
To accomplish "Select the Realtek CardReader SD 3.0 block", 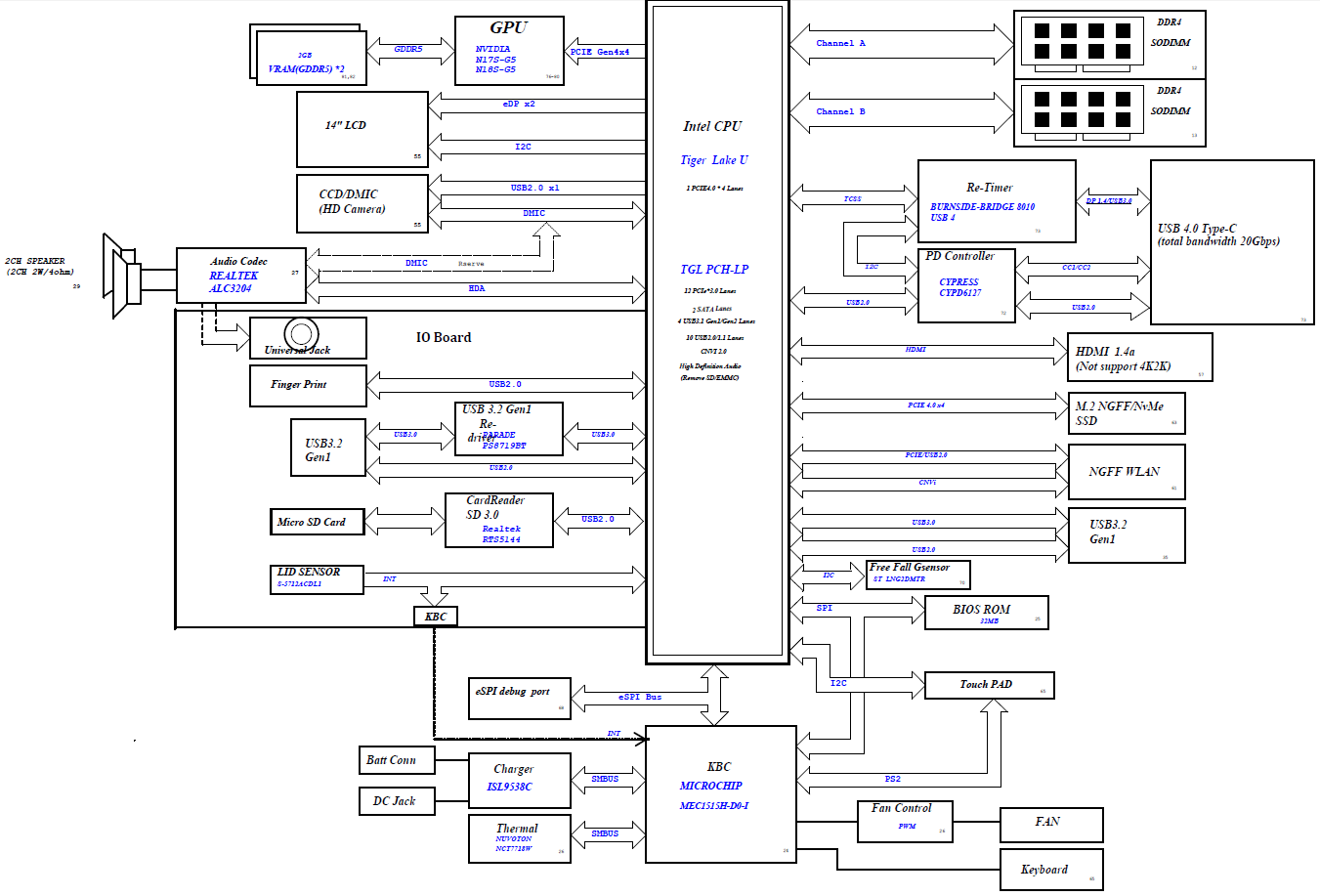I will click(x=498, y=520).
